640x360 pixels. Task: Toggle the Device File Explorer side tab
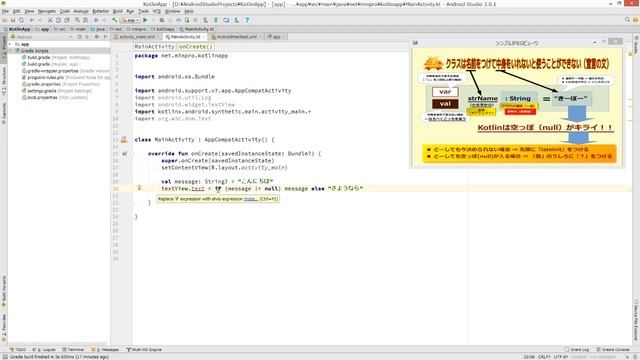click(636, 320)
